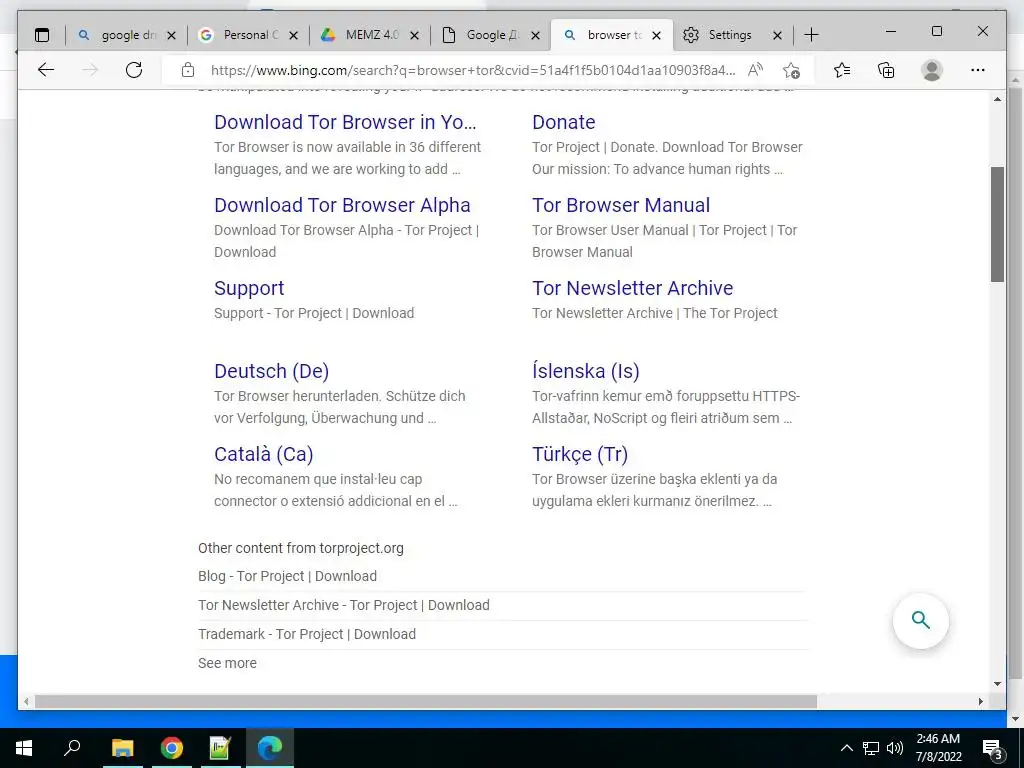
Task: Refresh the Bing search page
Action: click(134, 70)
